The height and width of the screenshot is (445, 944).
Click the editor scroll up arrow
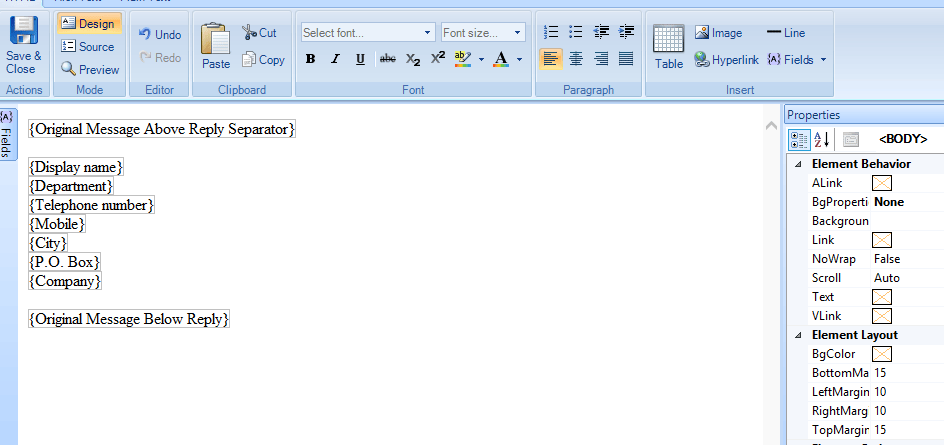[771, 126]
